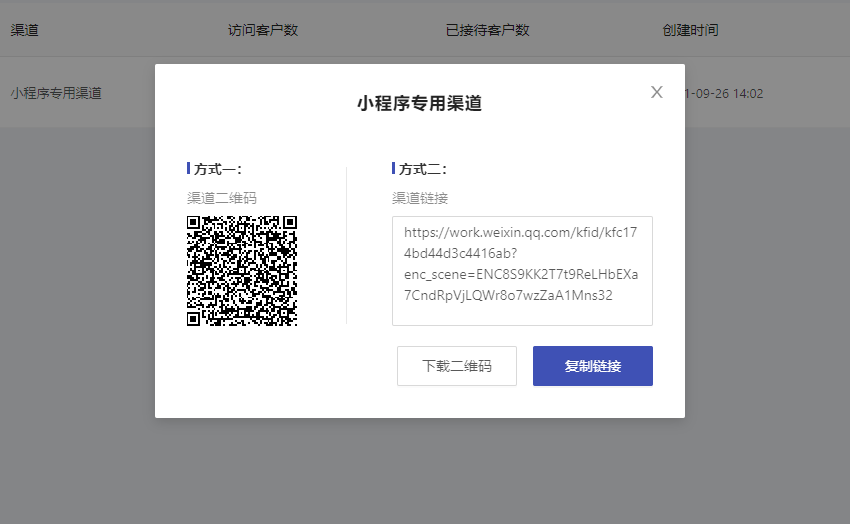The width and height of the screenshot is (850, 524).
Task: Click the 访问客户数 column header
Action: click(x=263, y=30)
